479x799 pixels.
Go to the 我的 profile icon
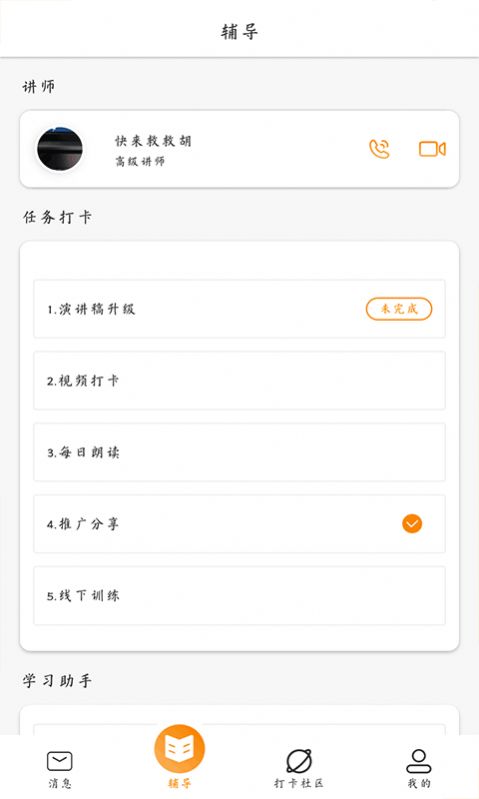[x=419, y=761]
